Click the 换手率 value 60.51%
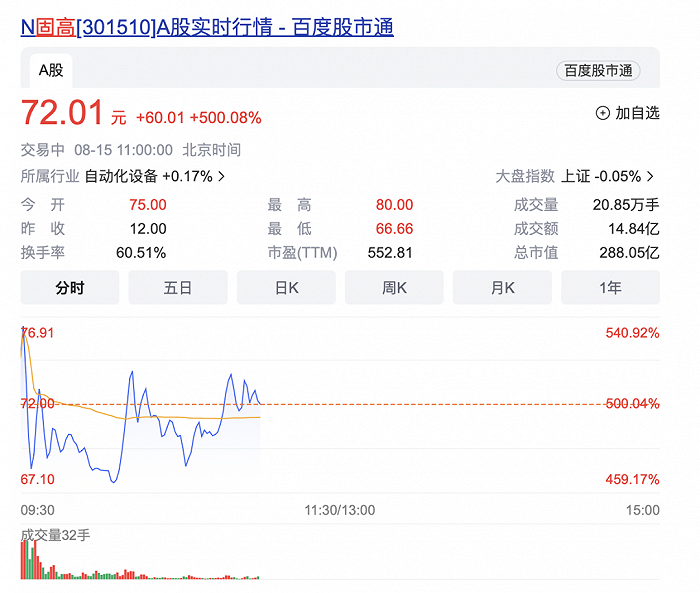 (141, 252)
